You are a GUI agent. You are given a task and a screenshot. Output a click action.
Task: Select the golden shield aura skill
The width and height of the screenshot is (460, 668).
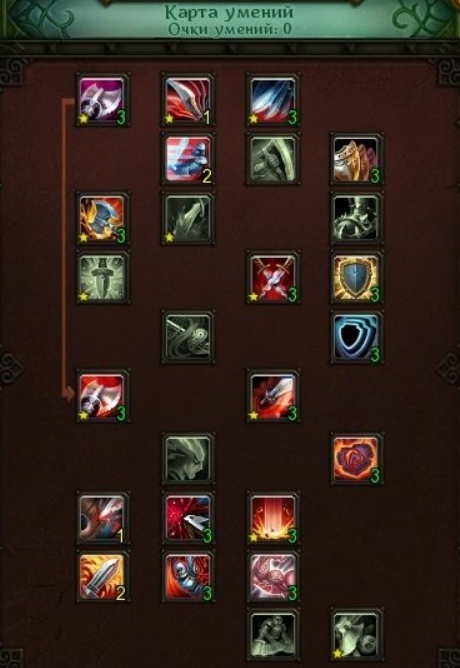tap(357, 277)
